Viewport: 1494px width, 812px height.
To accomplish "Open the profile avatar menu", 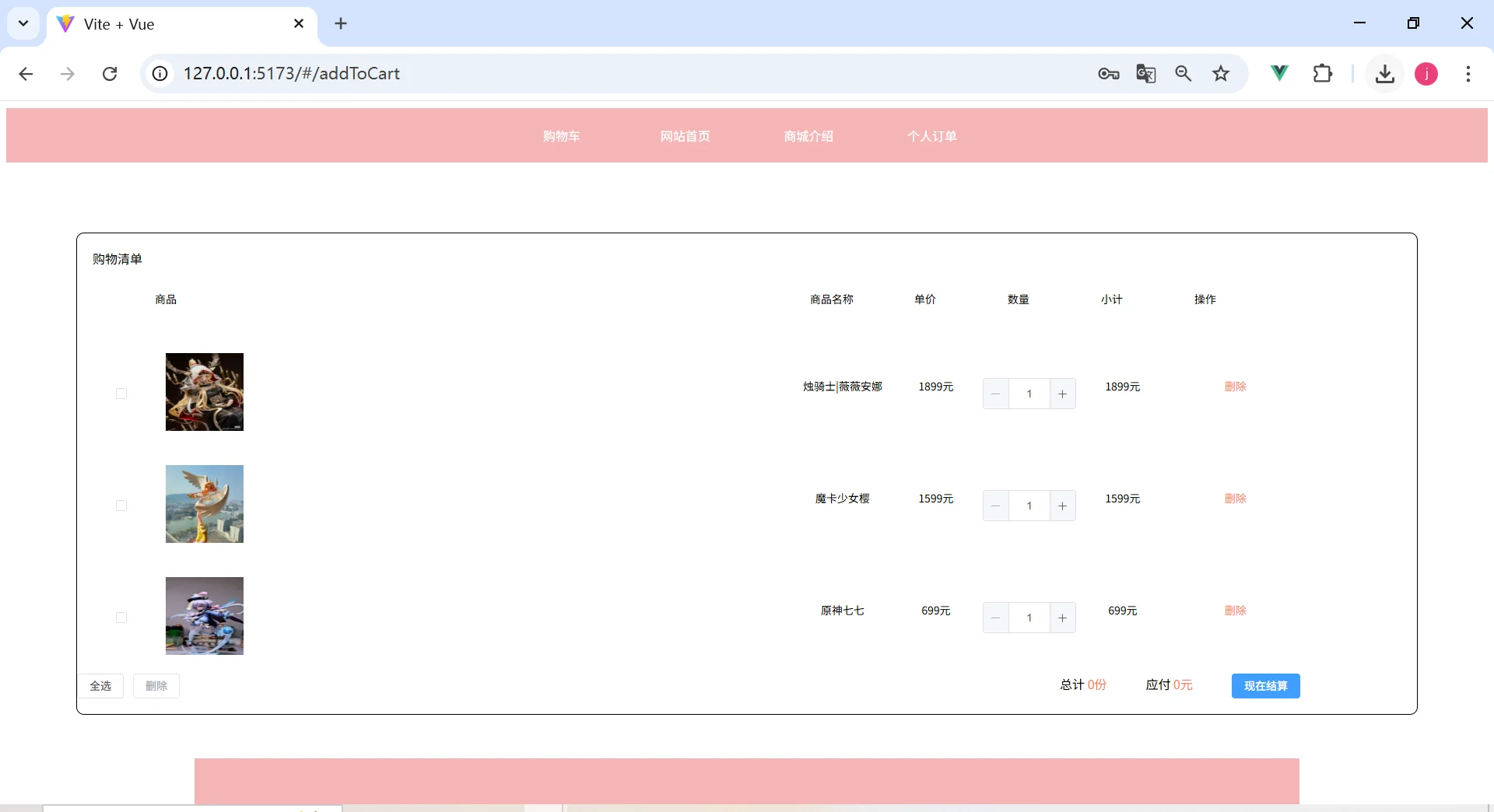I will click(1426, 74).
